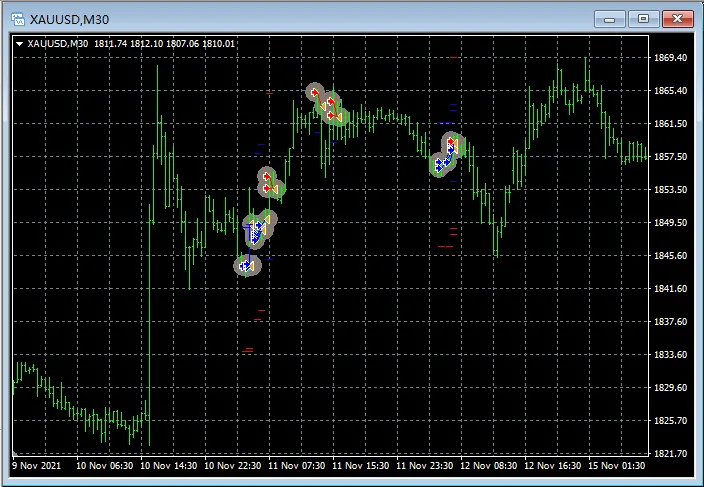The height and width of the screenshot is (487, 704).
Task: Select the lowest blue buy arrow near 1845.60
Action: pos(245,265)
